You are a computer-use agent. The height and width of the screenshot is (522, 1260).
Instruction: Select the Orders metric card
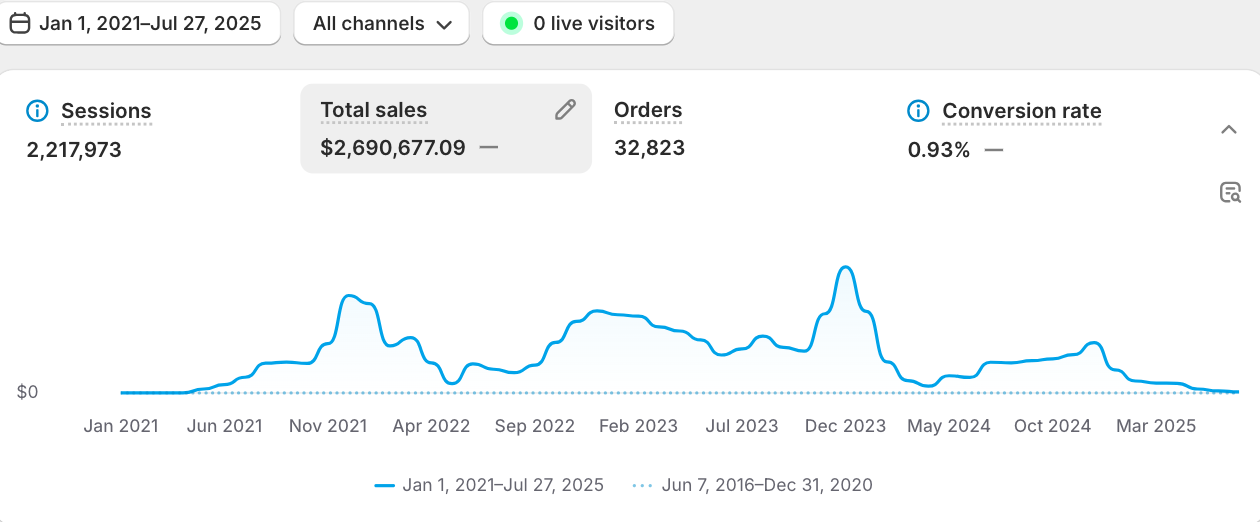tap(741, 129)
